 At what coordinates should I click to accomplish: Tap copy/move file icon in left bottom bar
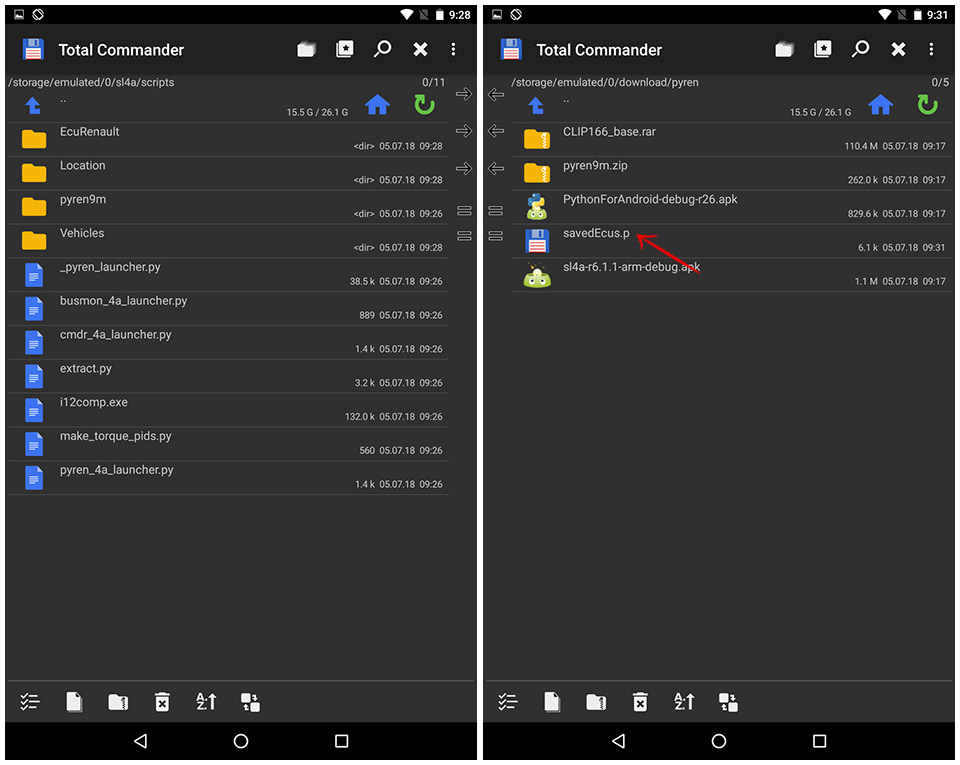click(x=74, y=701)
